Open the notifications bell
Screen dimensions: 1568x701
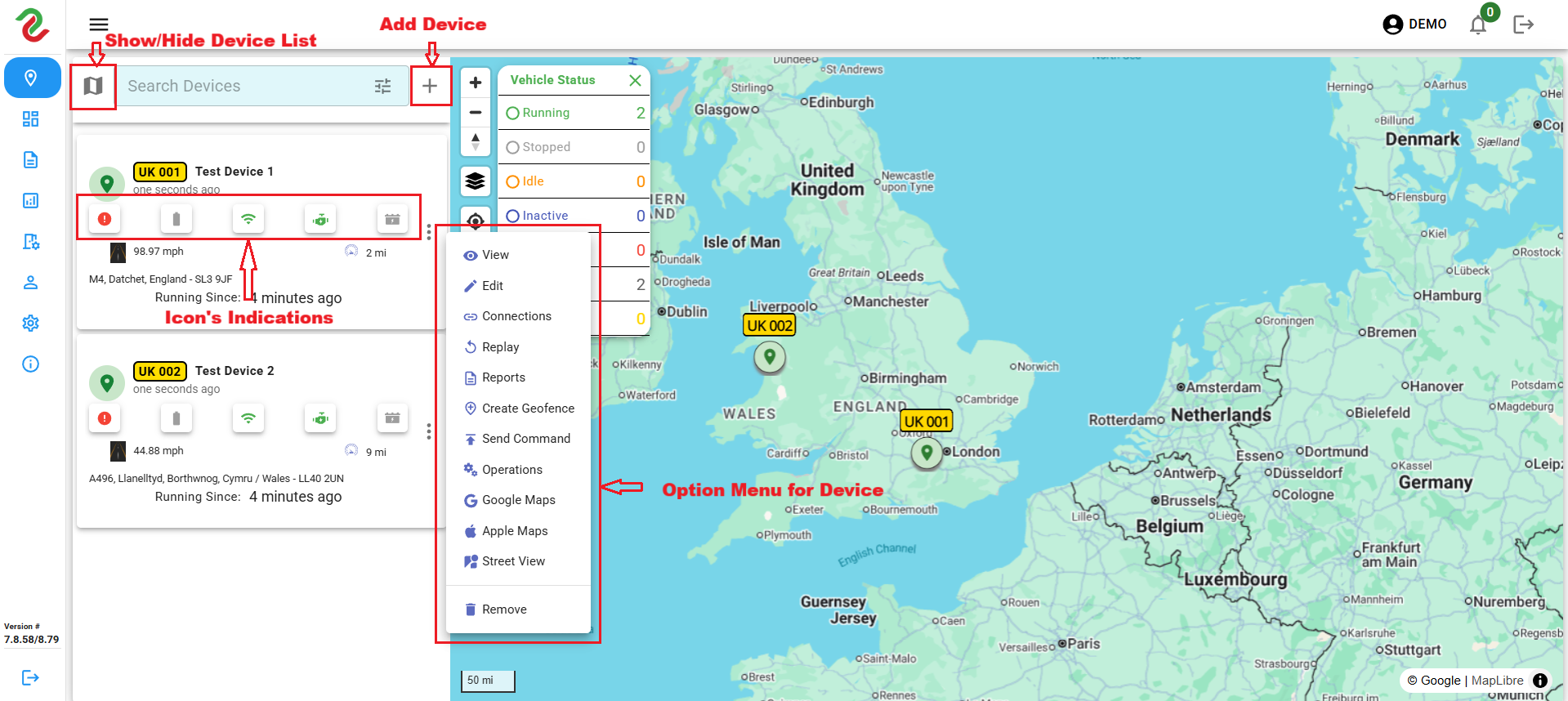[x=1477, y=25]
